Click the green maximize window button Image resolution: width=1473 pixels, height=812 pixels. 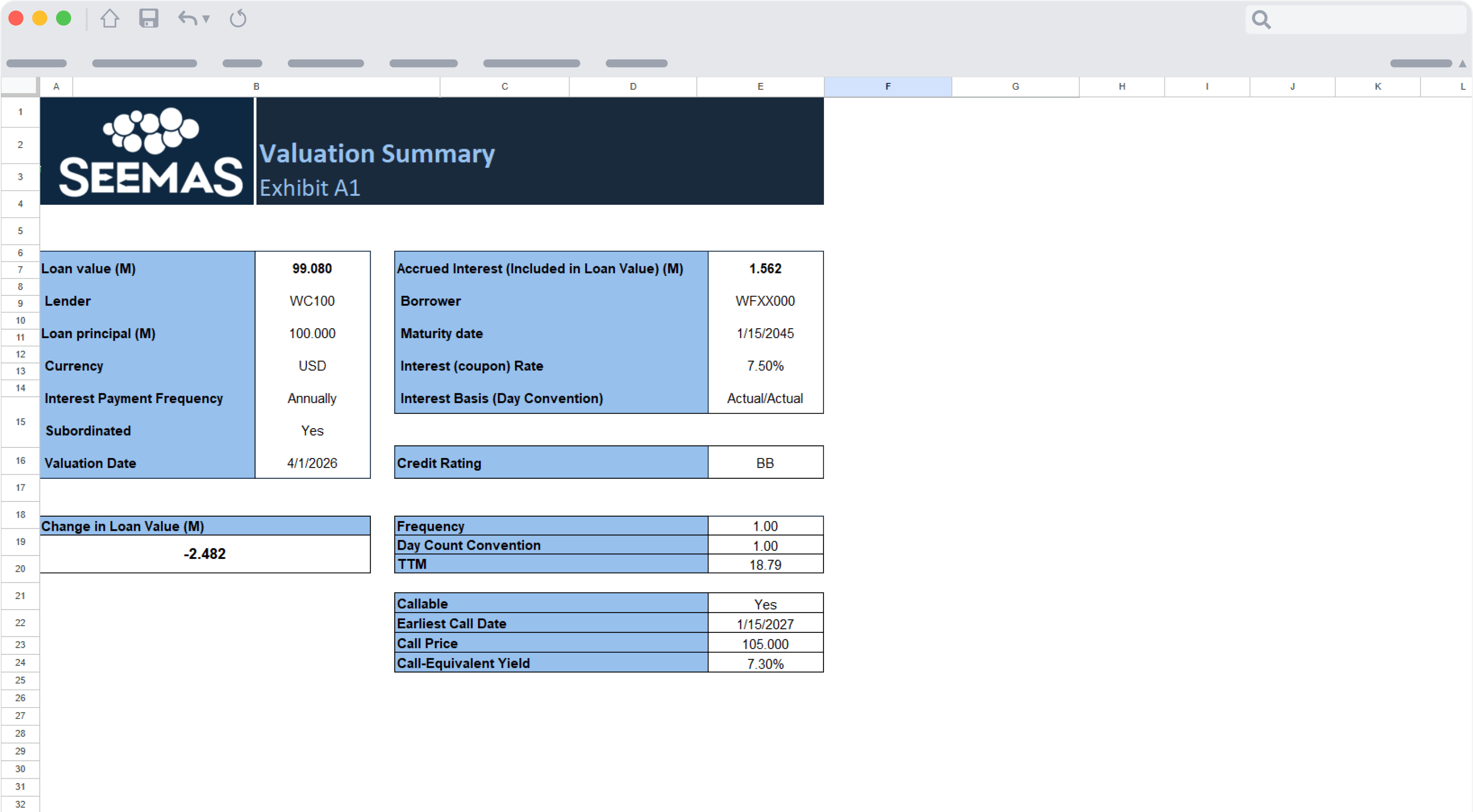tap(63, 19)
